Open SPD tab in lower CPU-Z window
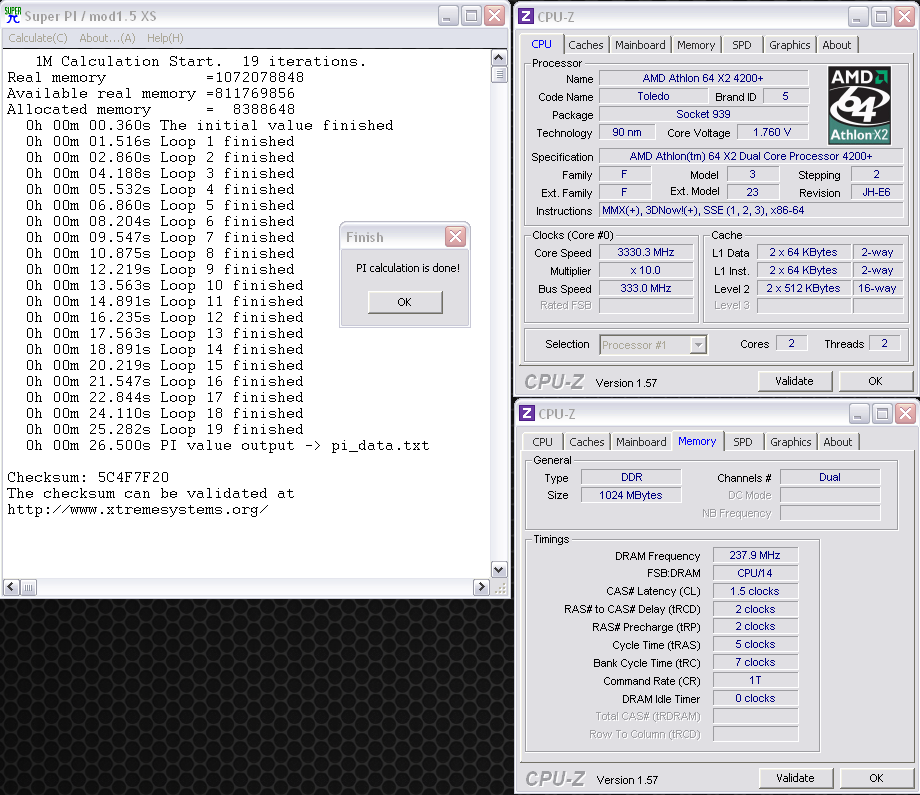Viewport: 920px width, 795px height. tap(743, 442)
